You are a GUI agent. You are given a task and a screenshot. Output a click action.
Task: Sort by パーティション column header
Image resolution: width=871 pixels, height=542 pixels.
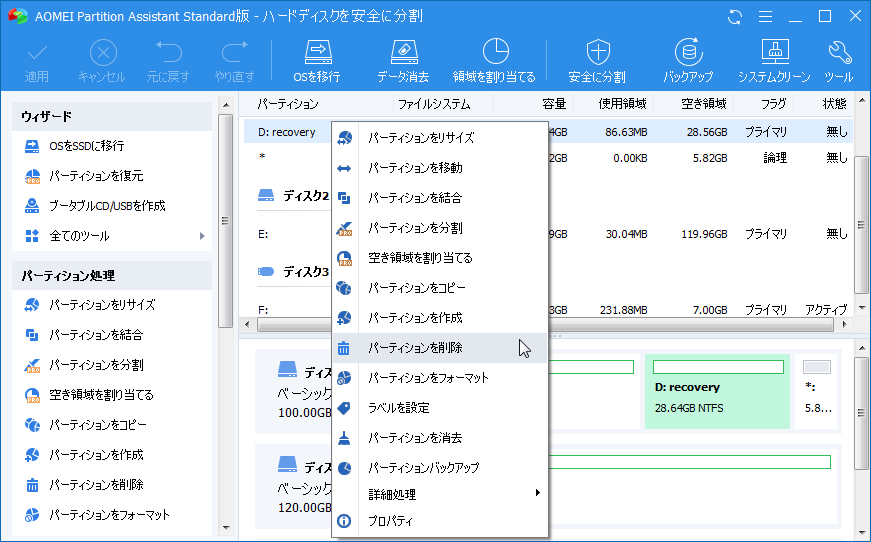288,104
